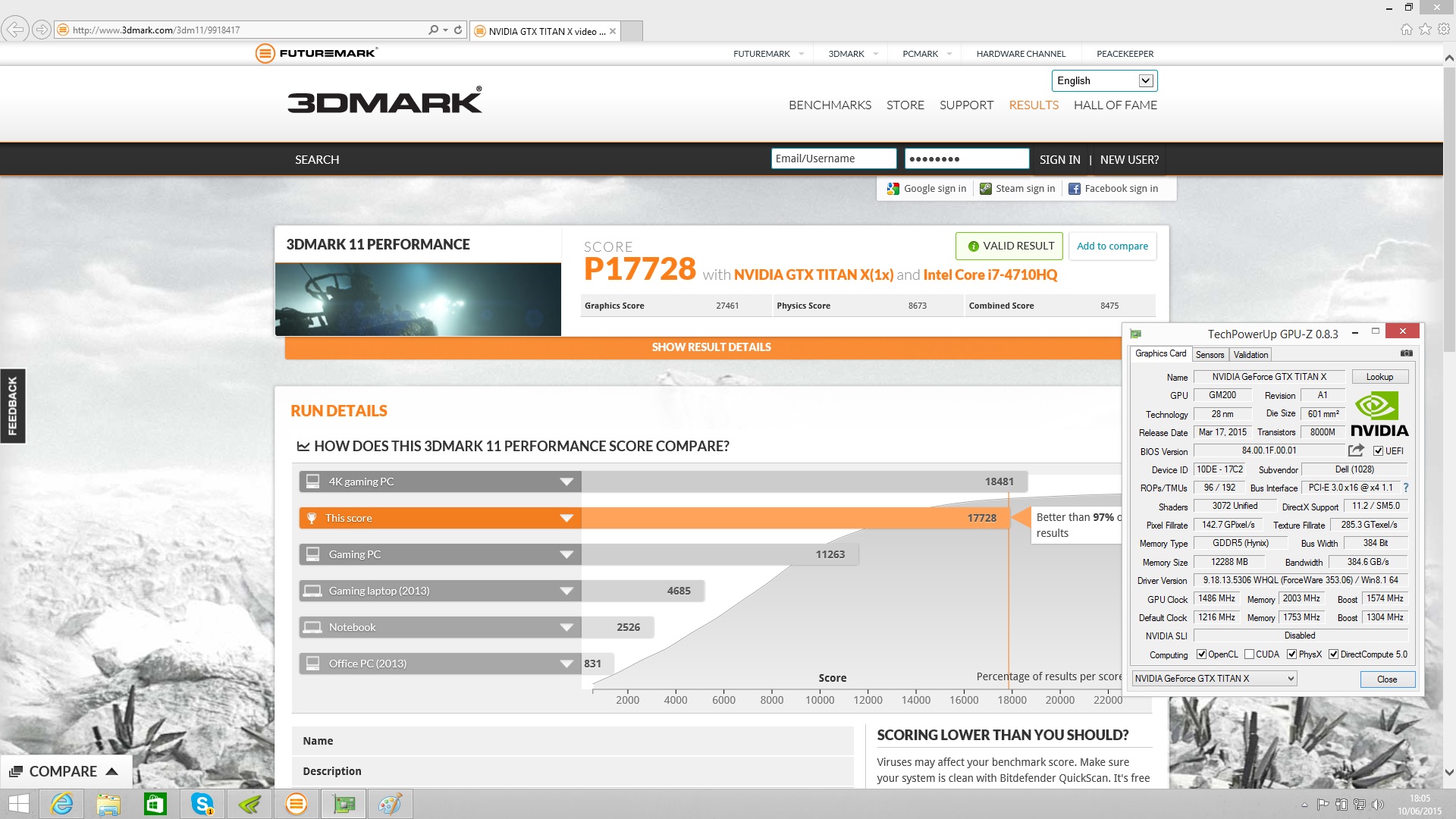Click Add to compare button
Screen dimensions: 1456x819
coord(1112,246)
